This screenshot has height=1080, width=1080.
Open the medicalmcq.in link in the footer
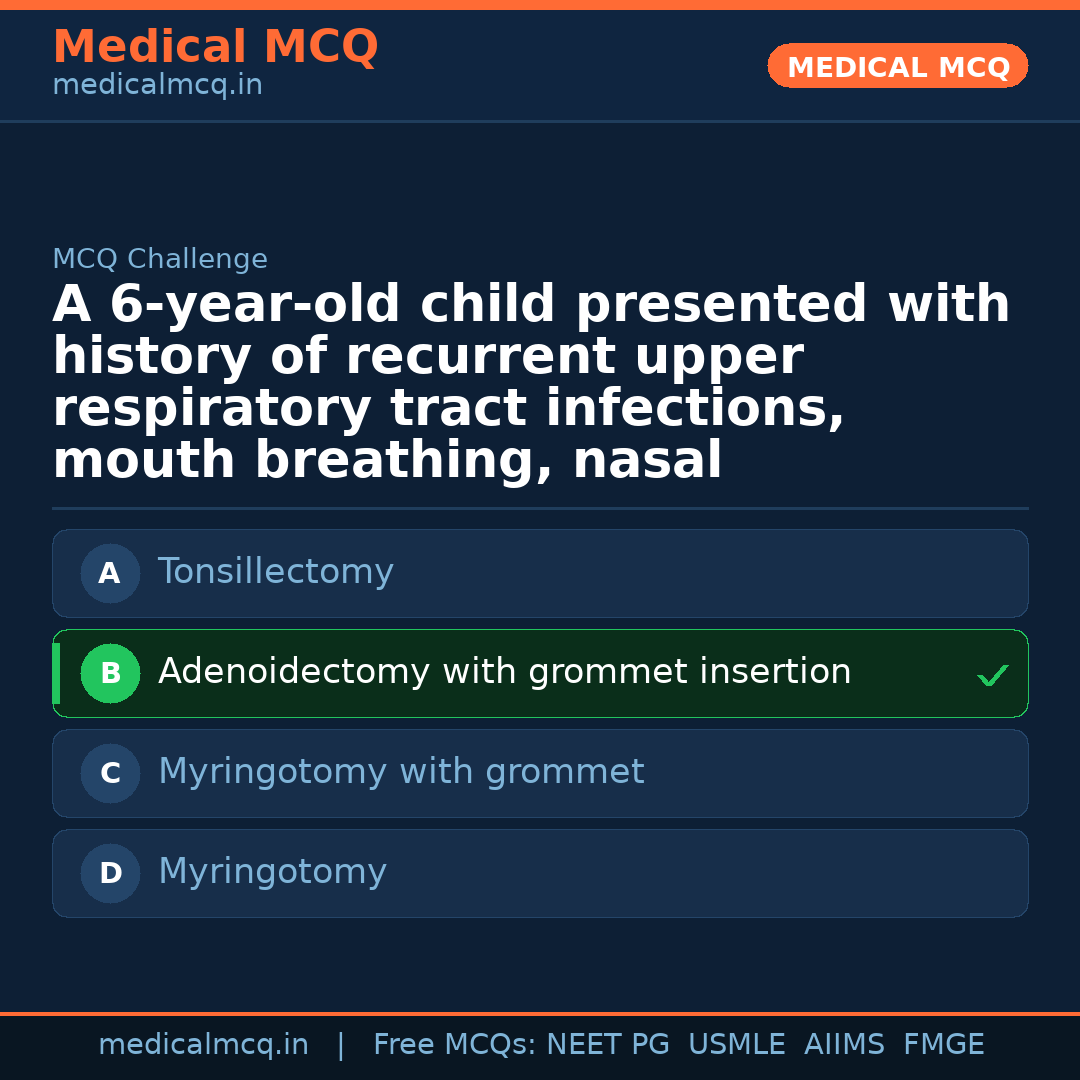(x=203, y=1045)
